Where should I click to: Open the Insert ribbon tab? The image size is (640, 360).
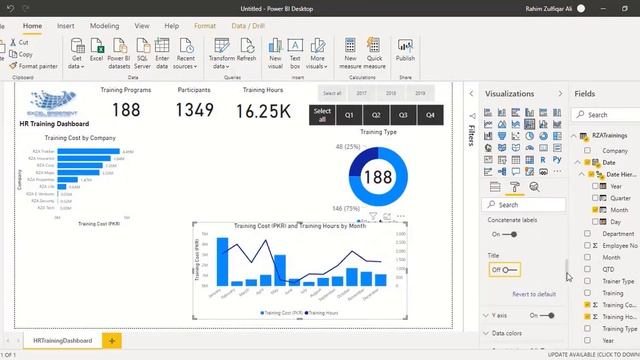pyautogui.click(x=66, y=26)
